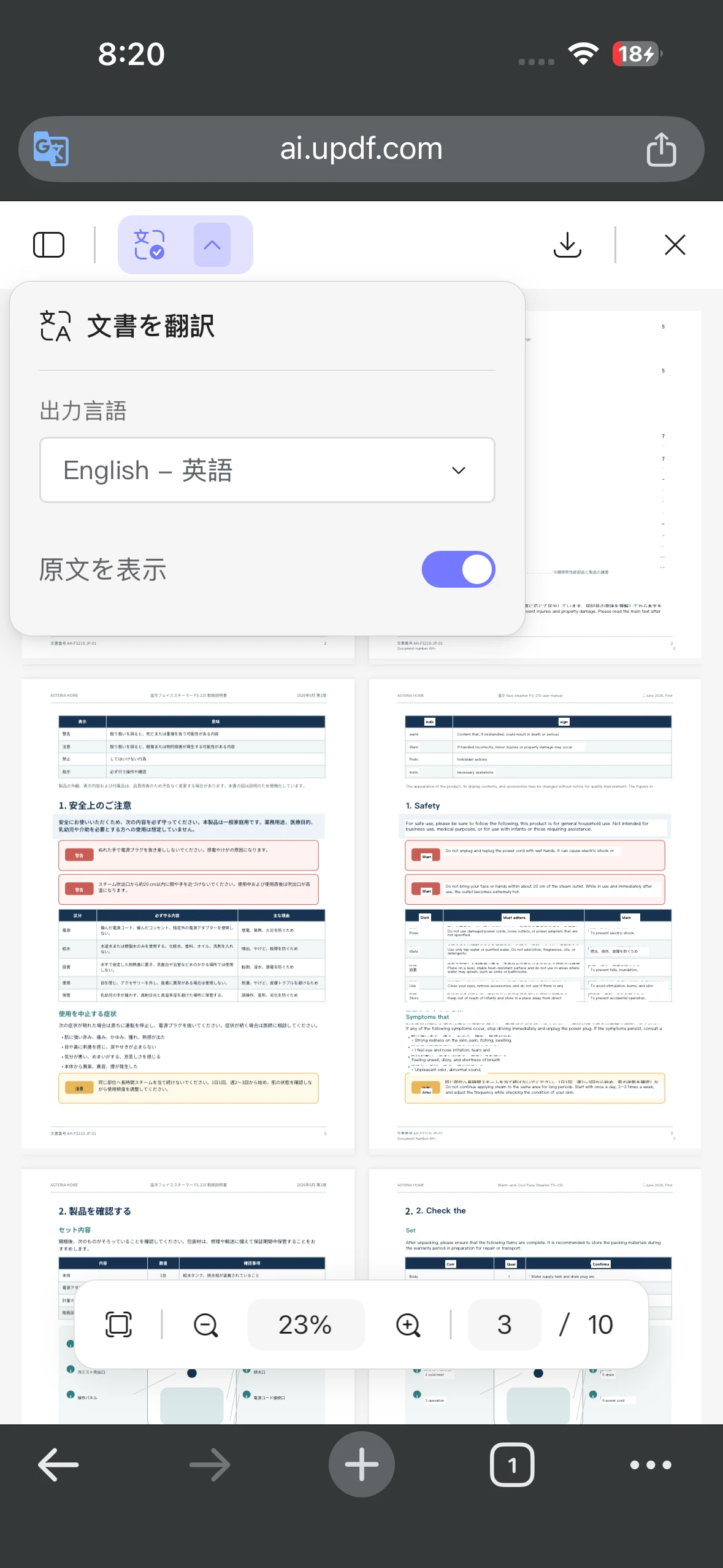This screenshot has width=723, height=1568.
Task: Click the 23% zoom level field
Action: [305, 1324]
